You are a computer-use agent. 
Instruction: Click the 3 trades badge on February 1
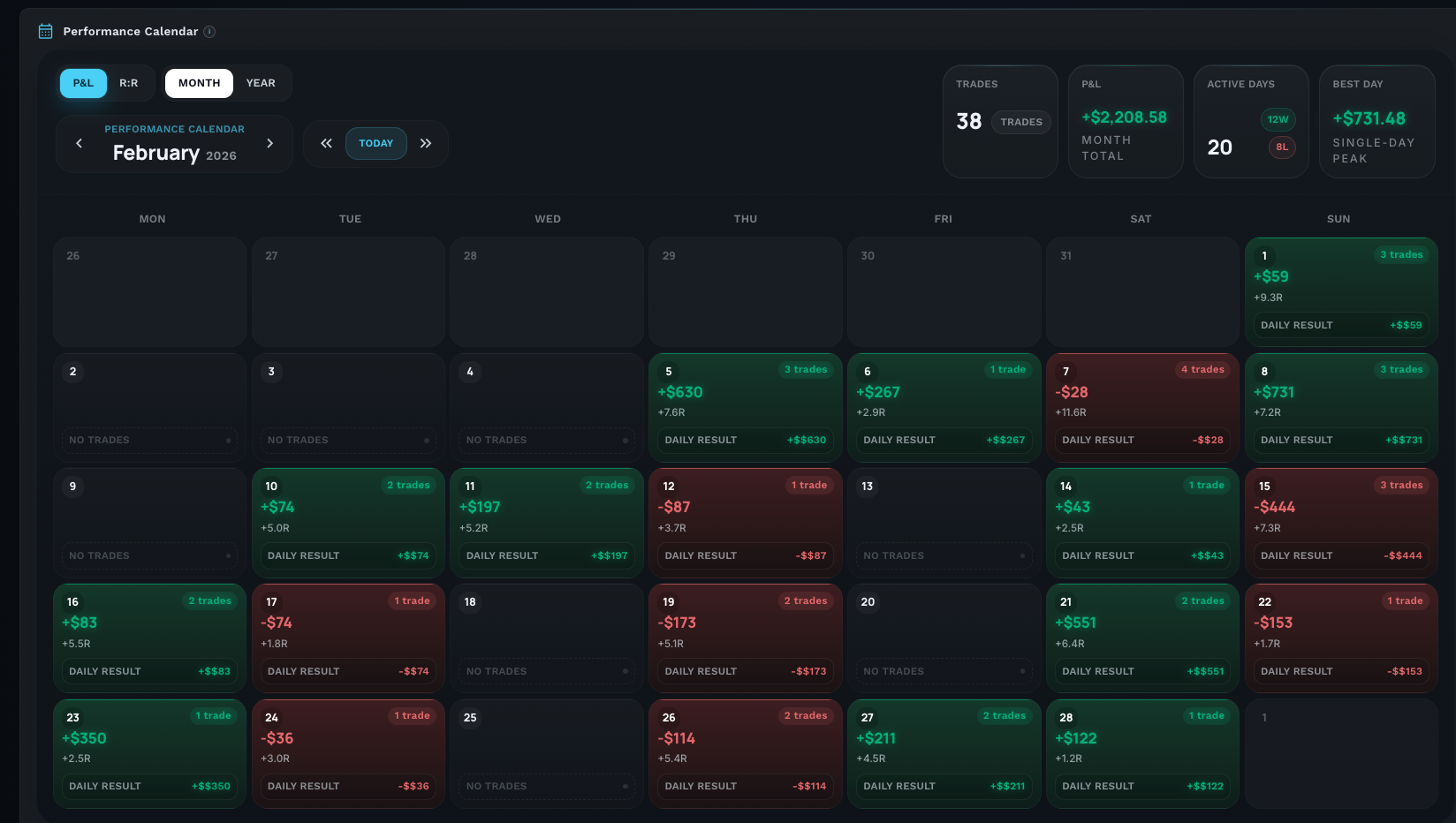pos(1401,253)
